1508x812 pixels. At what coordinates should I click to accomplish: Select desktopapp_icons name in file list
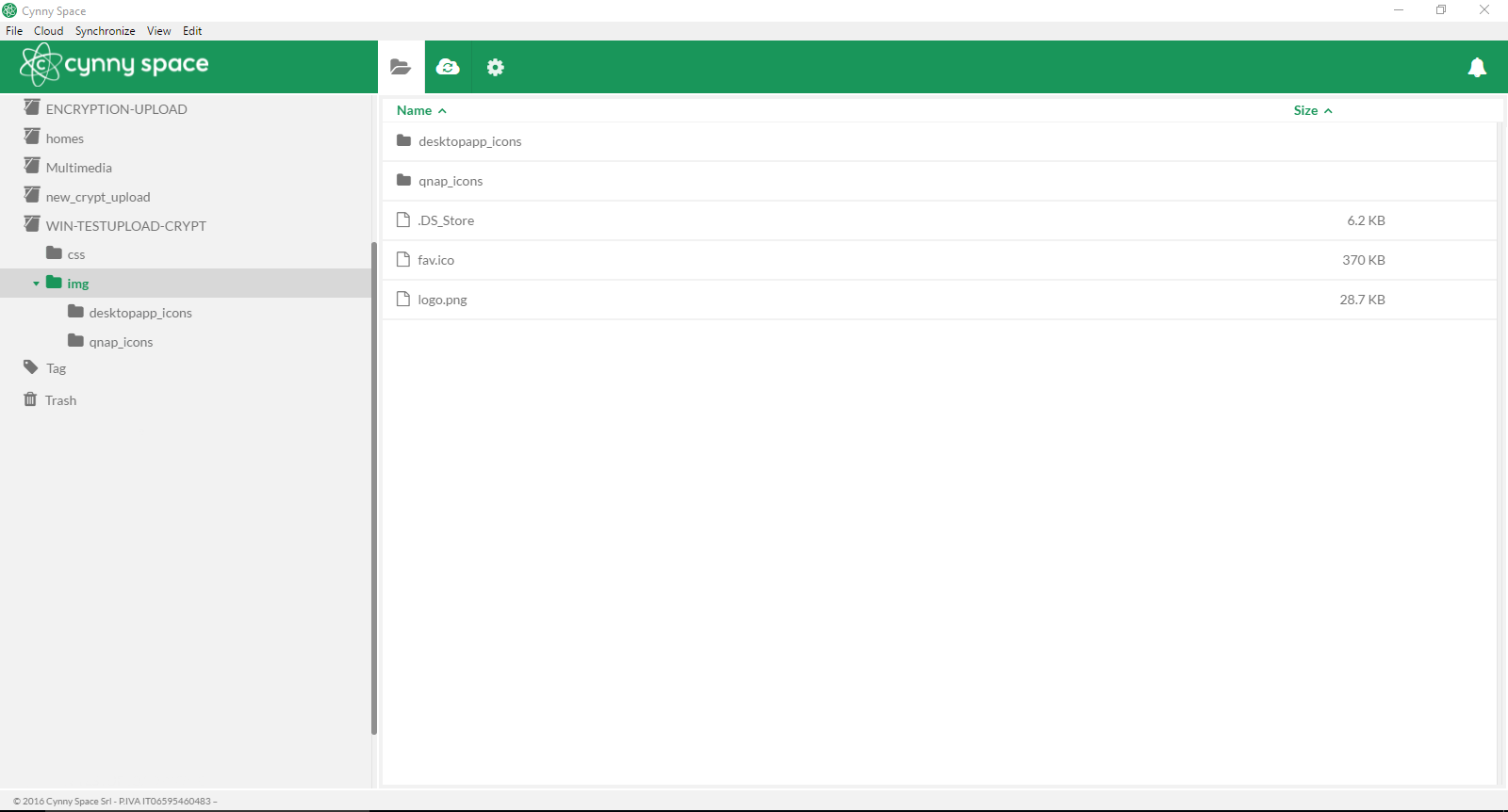(x=470, y=141)
